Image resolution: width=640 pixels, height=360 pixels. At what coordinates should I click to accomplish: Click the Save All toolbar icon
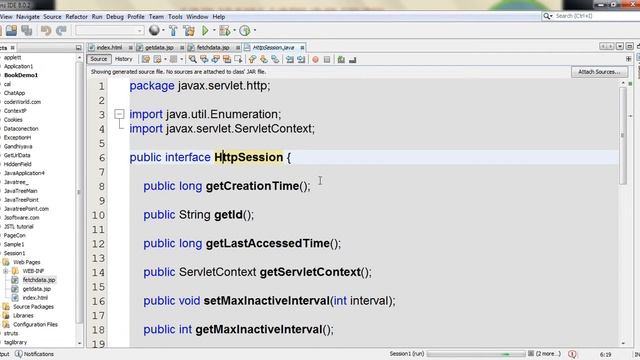click(x=27, y=31)
